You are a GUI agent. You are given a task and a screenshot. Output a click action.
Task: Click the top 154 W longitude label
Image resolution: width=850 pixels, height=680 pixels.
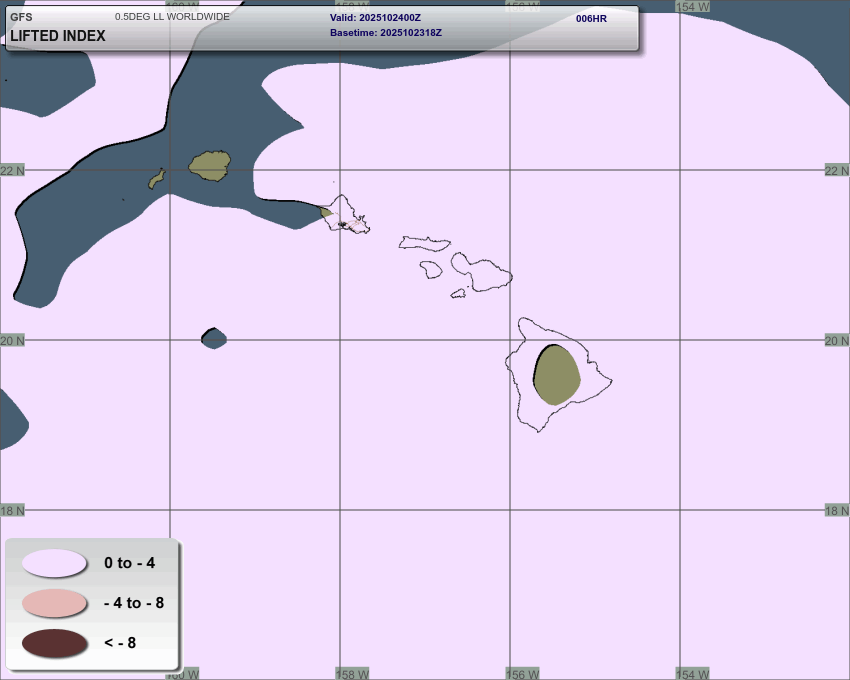click(692, 6)
